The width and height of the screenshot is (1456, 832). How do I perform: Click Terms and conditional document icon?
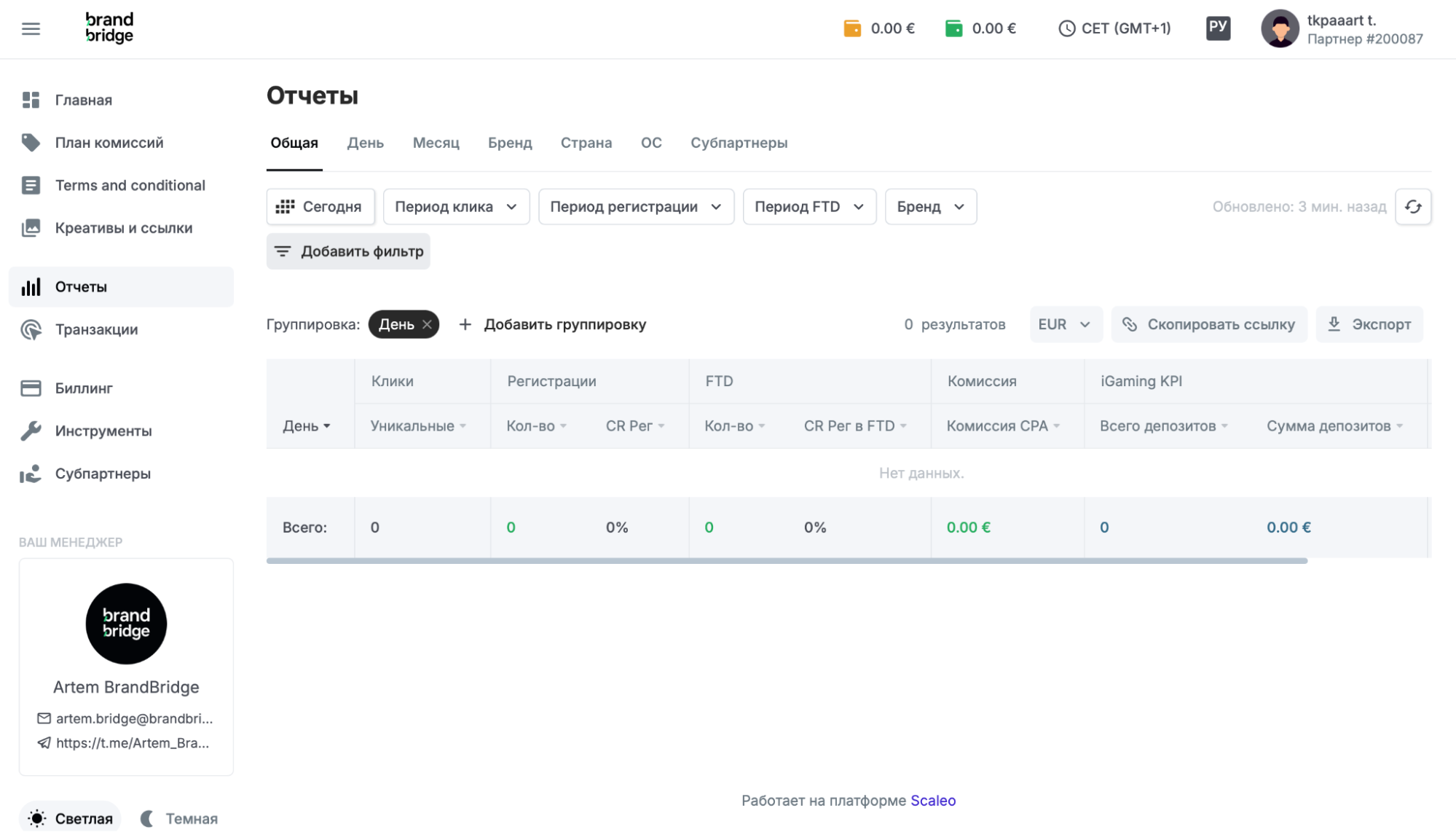(x=31, y=185)
